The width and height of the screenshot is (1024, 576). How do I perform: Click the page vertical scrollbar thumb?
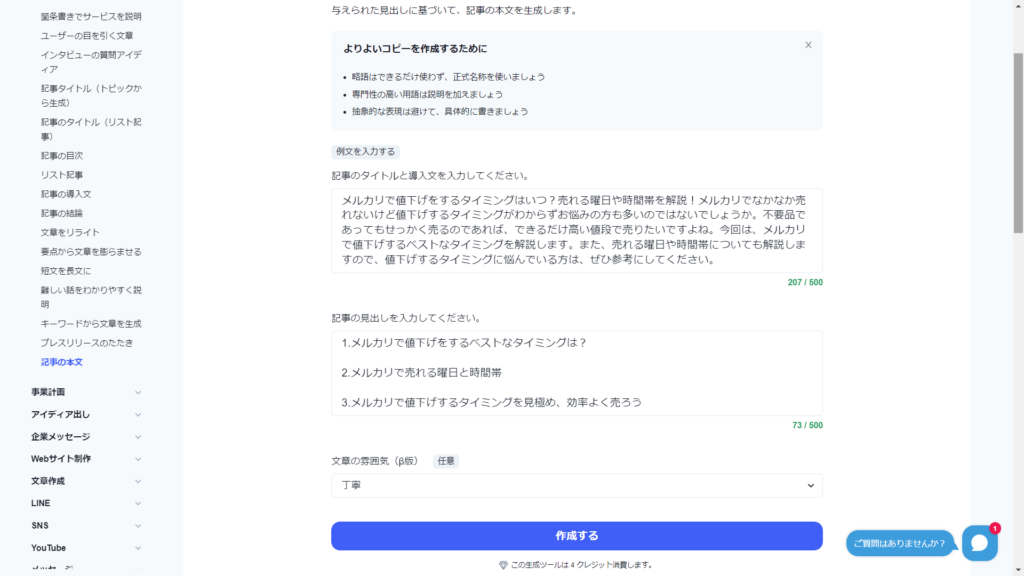tap(1018, 143)
